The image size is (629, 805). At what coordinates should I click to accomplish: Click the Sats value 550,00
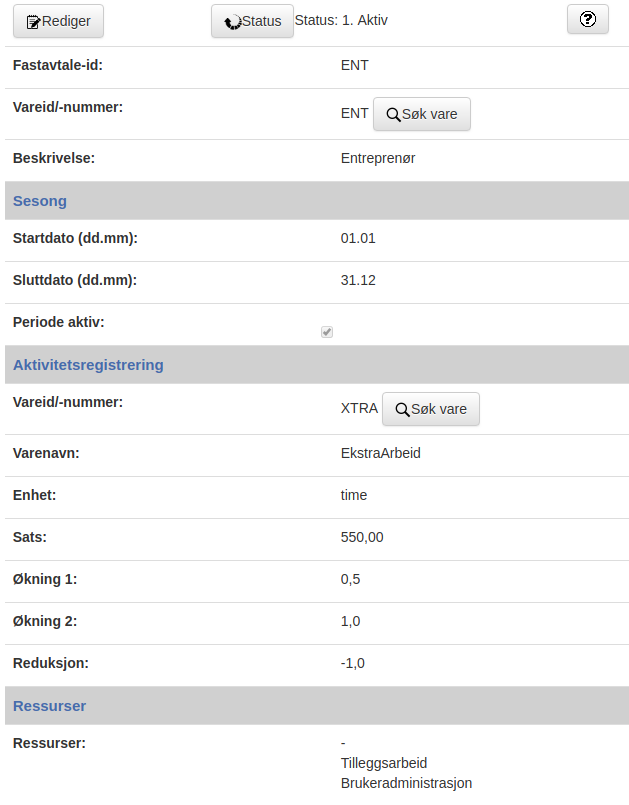coord(362,537)
